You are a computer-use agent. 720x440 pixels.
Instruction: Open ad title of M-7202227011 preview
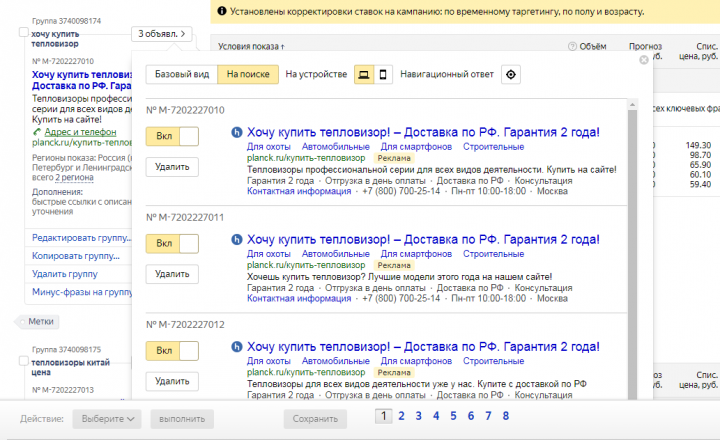[423, 240]
